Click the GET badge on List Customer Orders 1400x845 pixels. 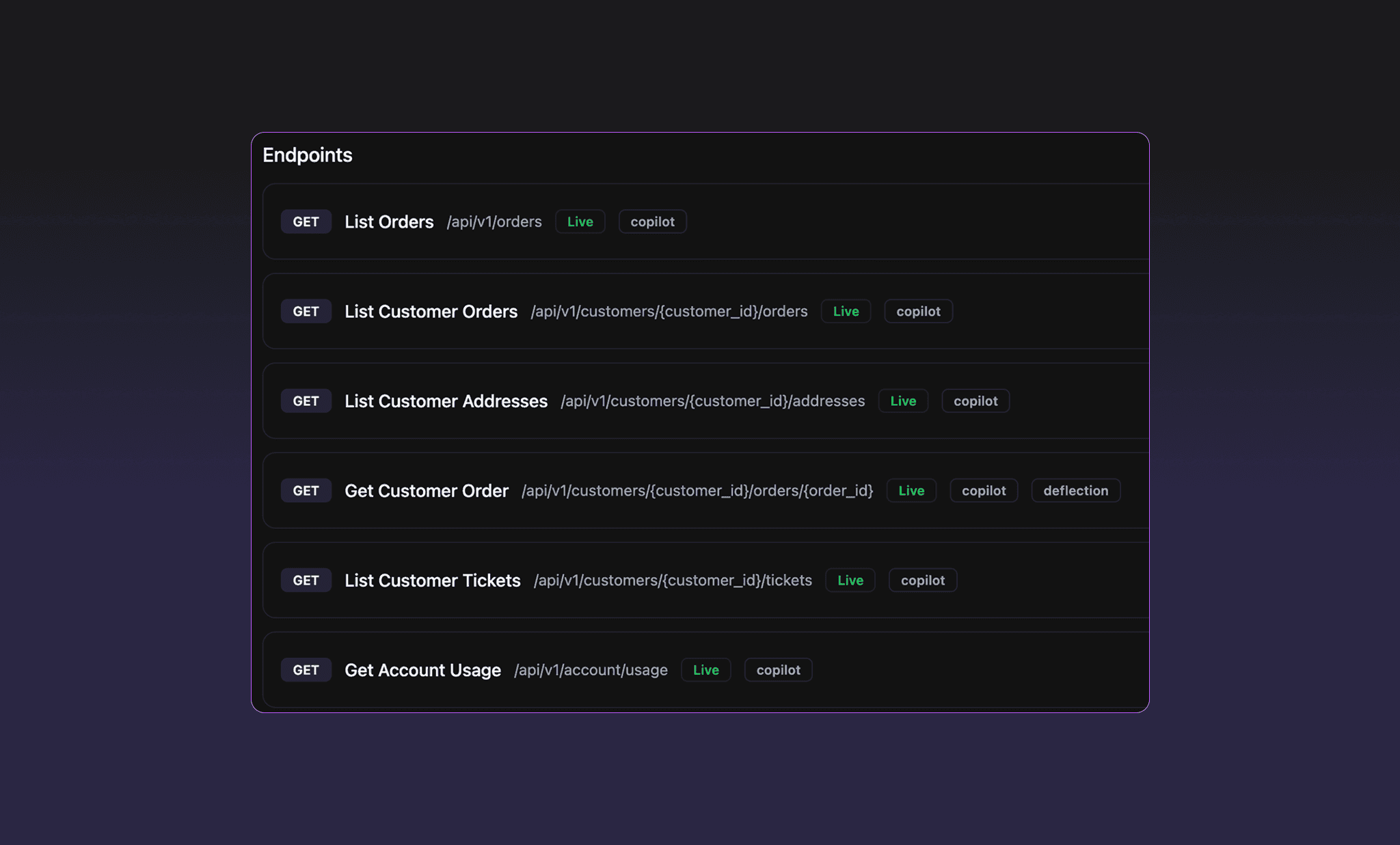coord(306,311)
